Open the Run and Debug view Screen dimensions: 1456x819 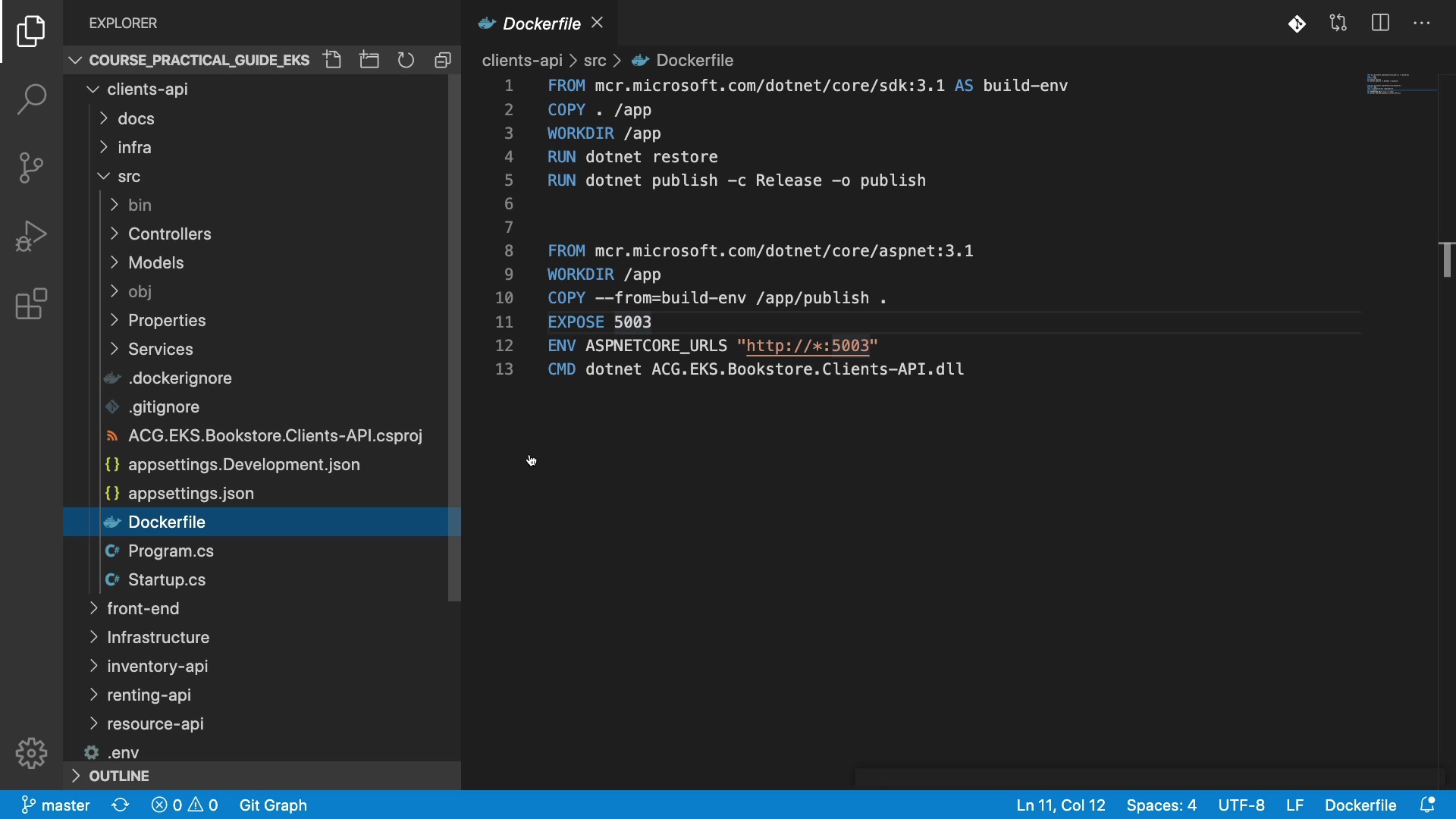pos(31,236)
